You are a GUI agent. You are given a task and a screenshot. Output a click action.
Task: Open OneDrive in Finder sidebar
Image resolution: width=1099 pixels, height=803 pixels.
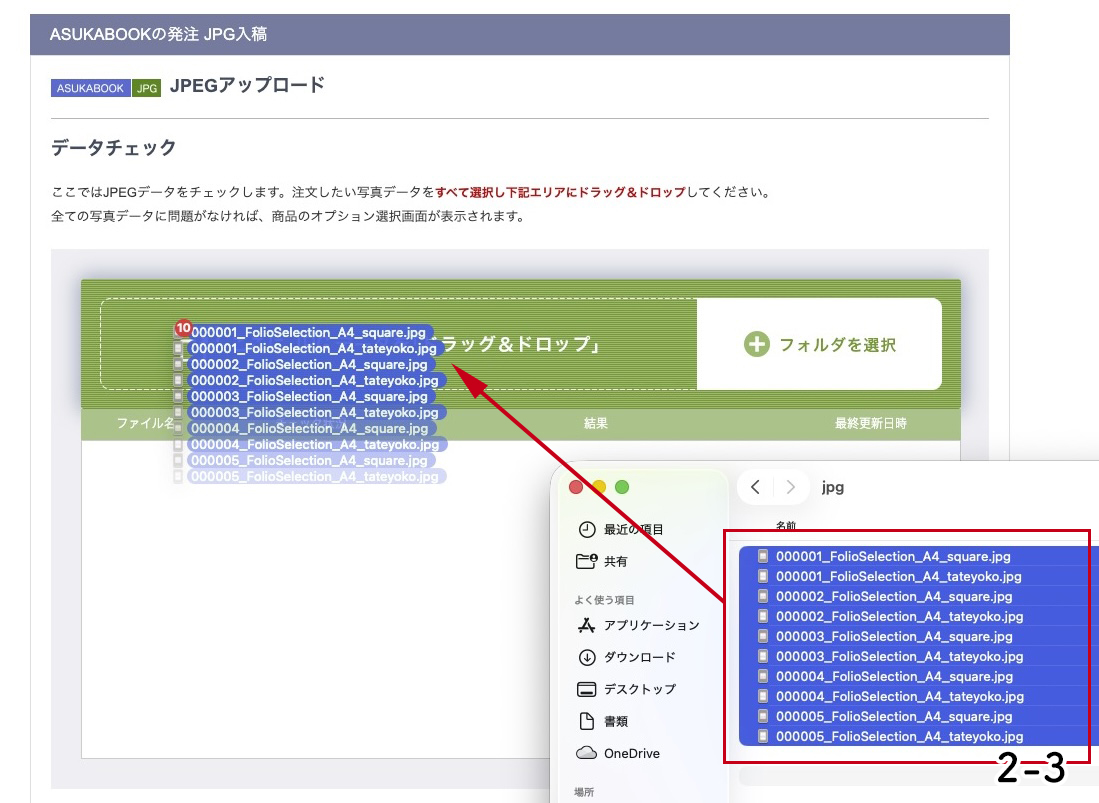630,753
